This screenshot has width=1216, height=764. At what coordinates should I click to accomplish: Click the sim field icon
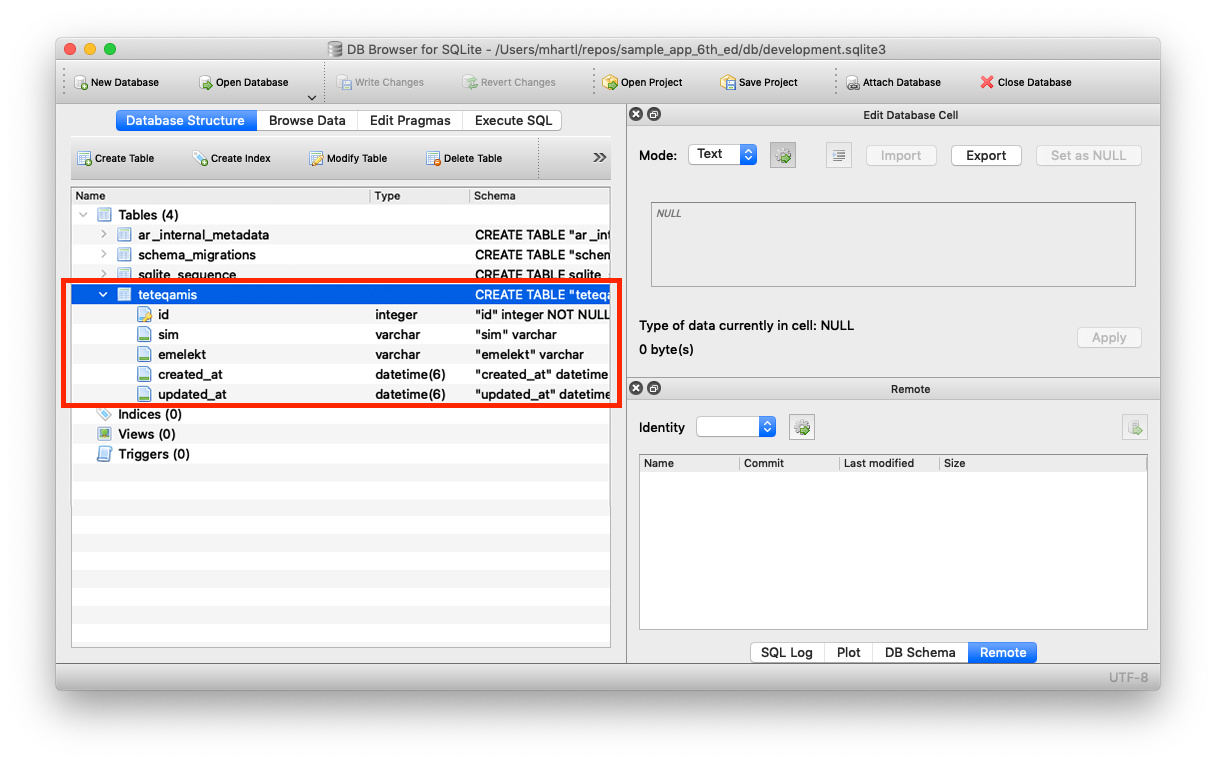144,335
